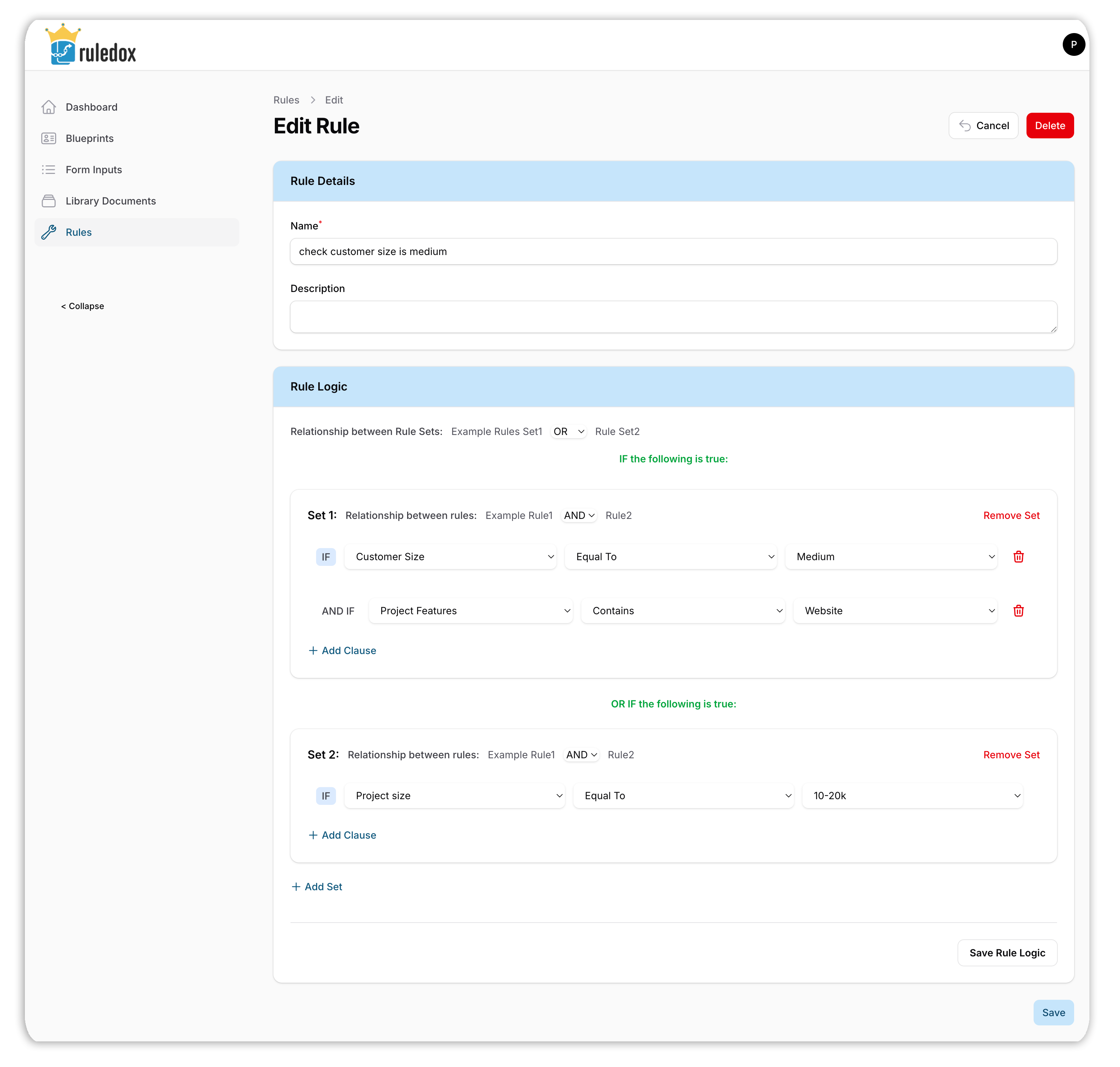Click the Rules wrench icon
The width and height of the screenshot is (1120, 1067).
coord(49,232)
